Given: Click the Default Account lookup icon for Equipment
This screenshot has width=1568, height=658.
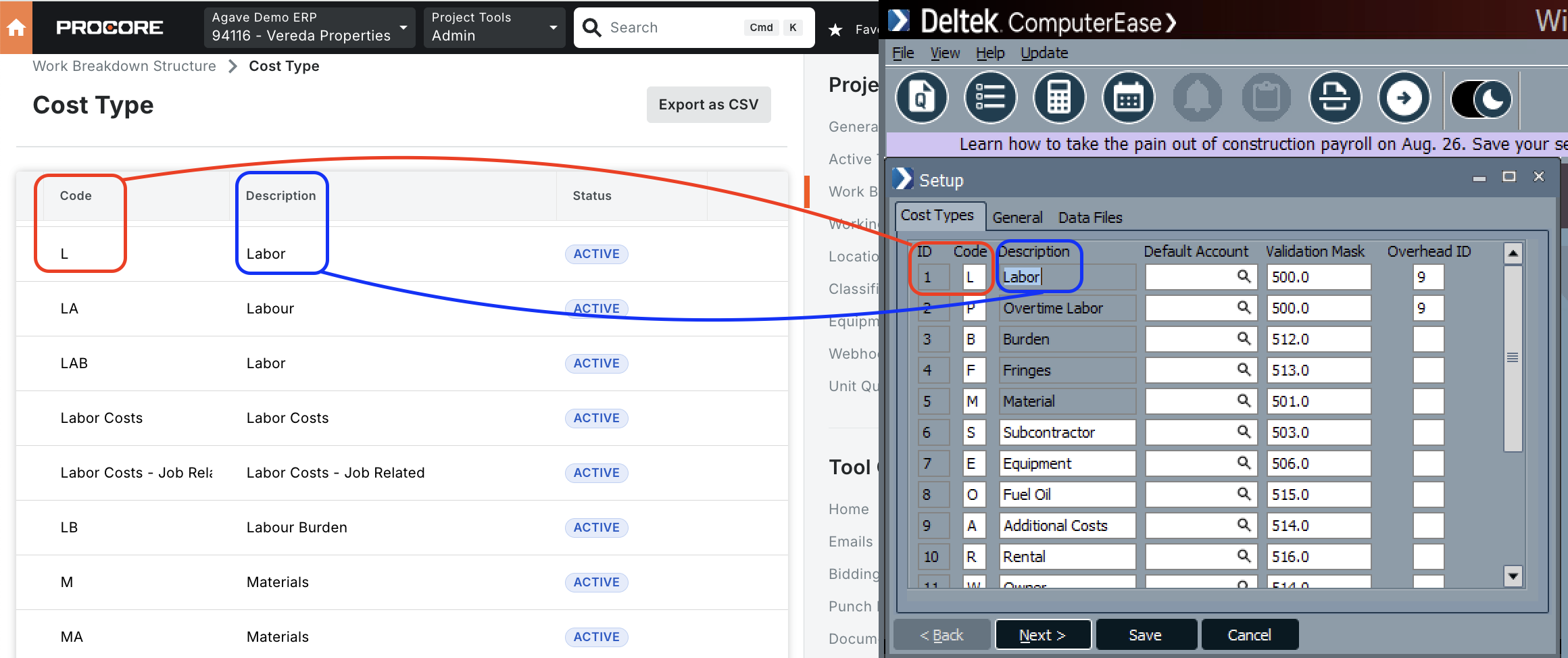Looking at the screenshot, I should click(x=1244, y=463).
